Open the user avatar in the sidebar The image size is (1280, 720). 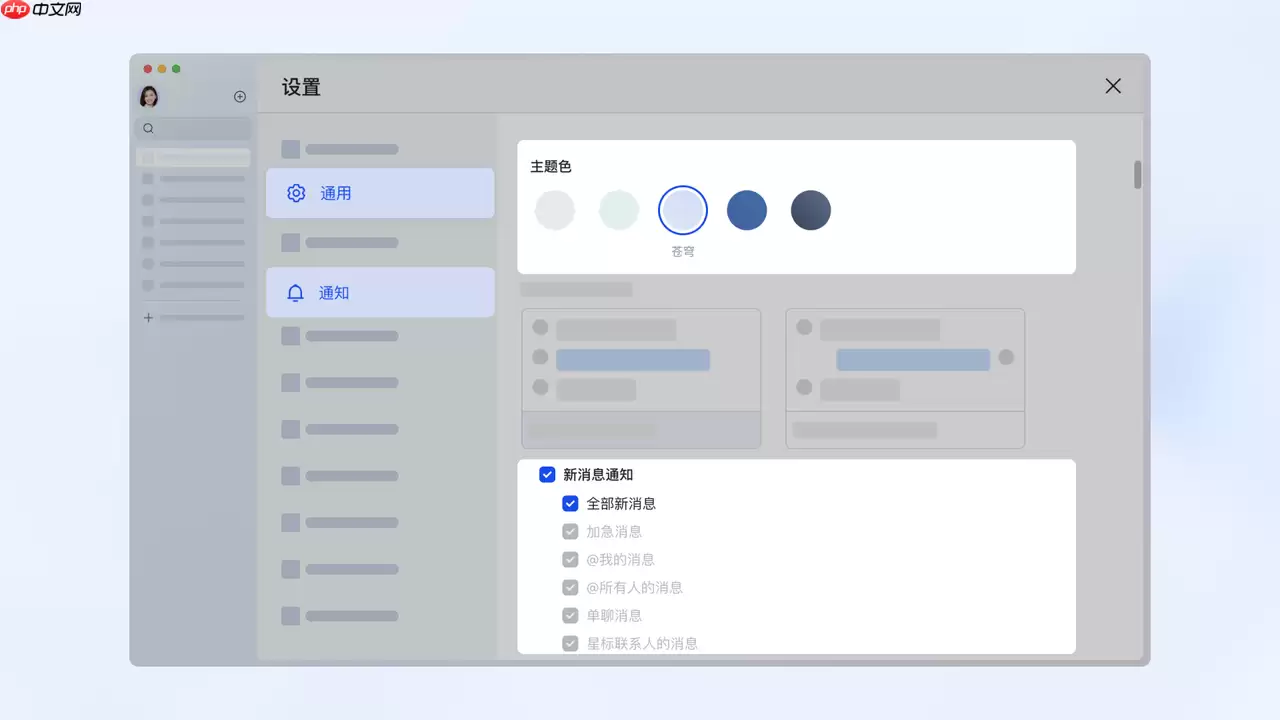(149, 96)
